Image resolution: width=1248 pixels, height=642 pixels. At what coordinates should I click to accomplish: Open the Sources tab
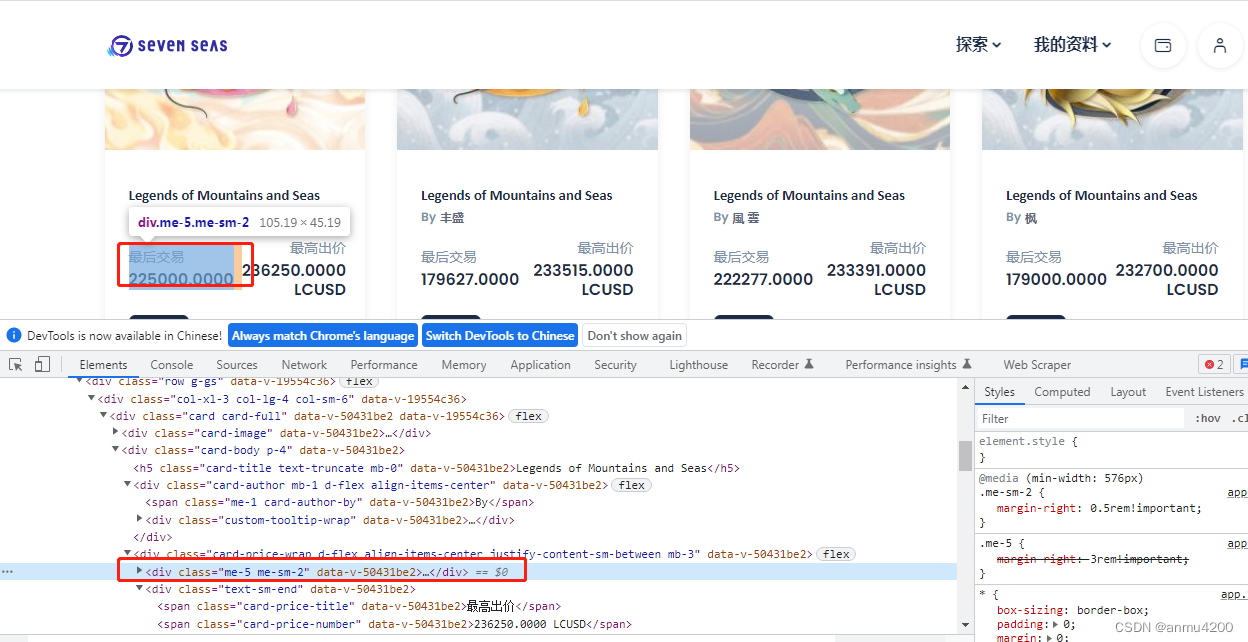[237, 365]
